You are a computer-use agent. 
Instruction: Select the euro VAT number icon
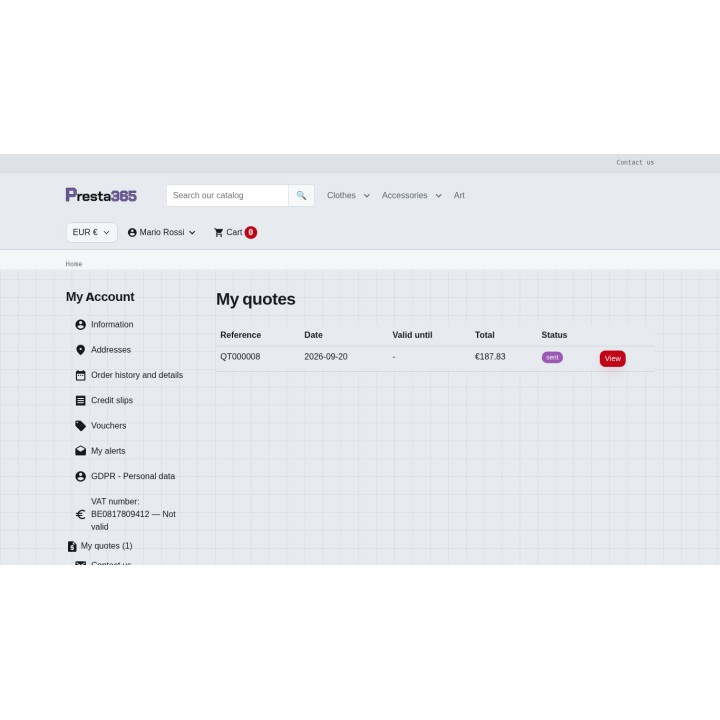coord(80,514)
